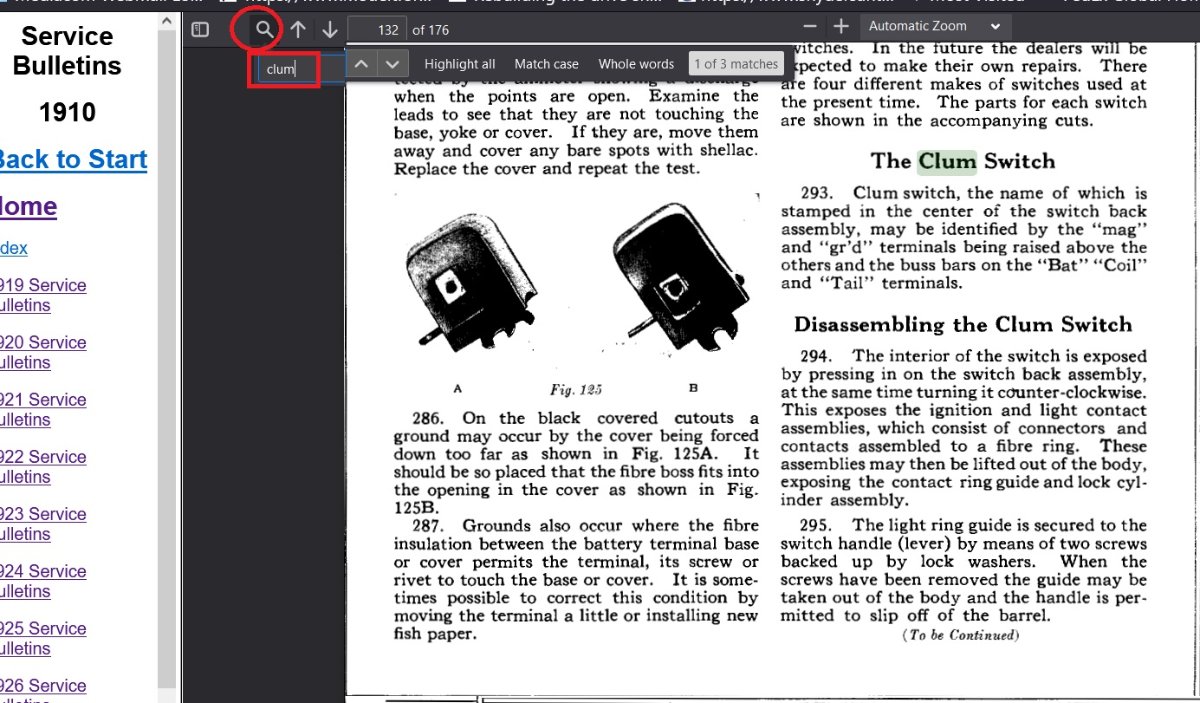Open the 1921 Service Bulletins link
Viewport: 1200px width, 703px height.
click(43, 409)
